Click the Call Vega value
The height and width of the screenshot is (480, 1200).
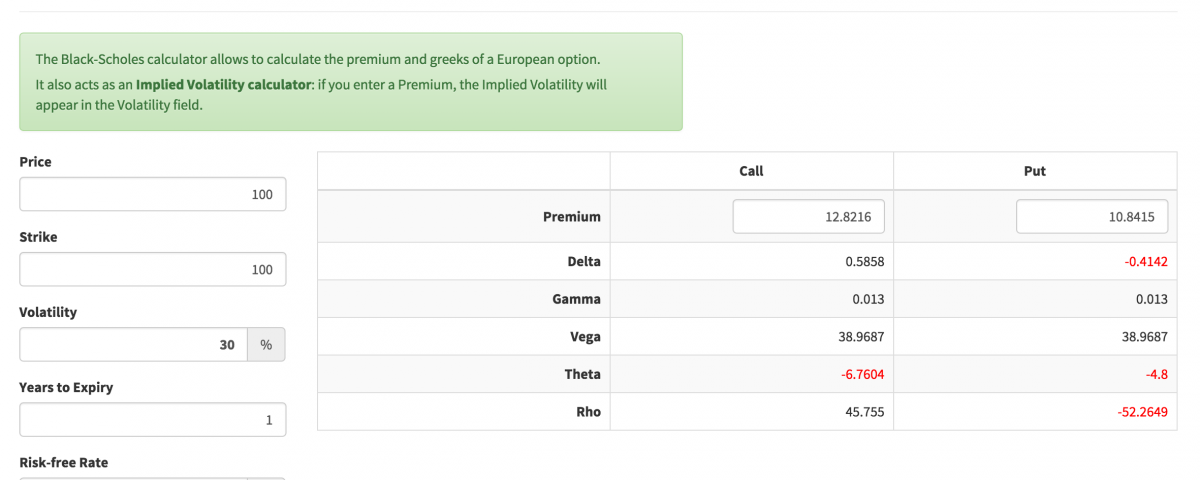860,337
